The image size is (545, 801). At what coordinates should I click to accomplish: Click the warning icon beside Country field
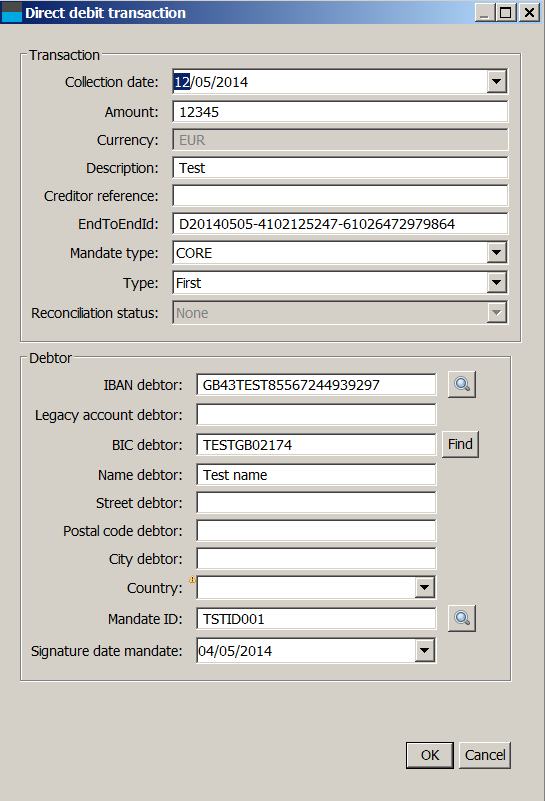(x=192, y=579)
